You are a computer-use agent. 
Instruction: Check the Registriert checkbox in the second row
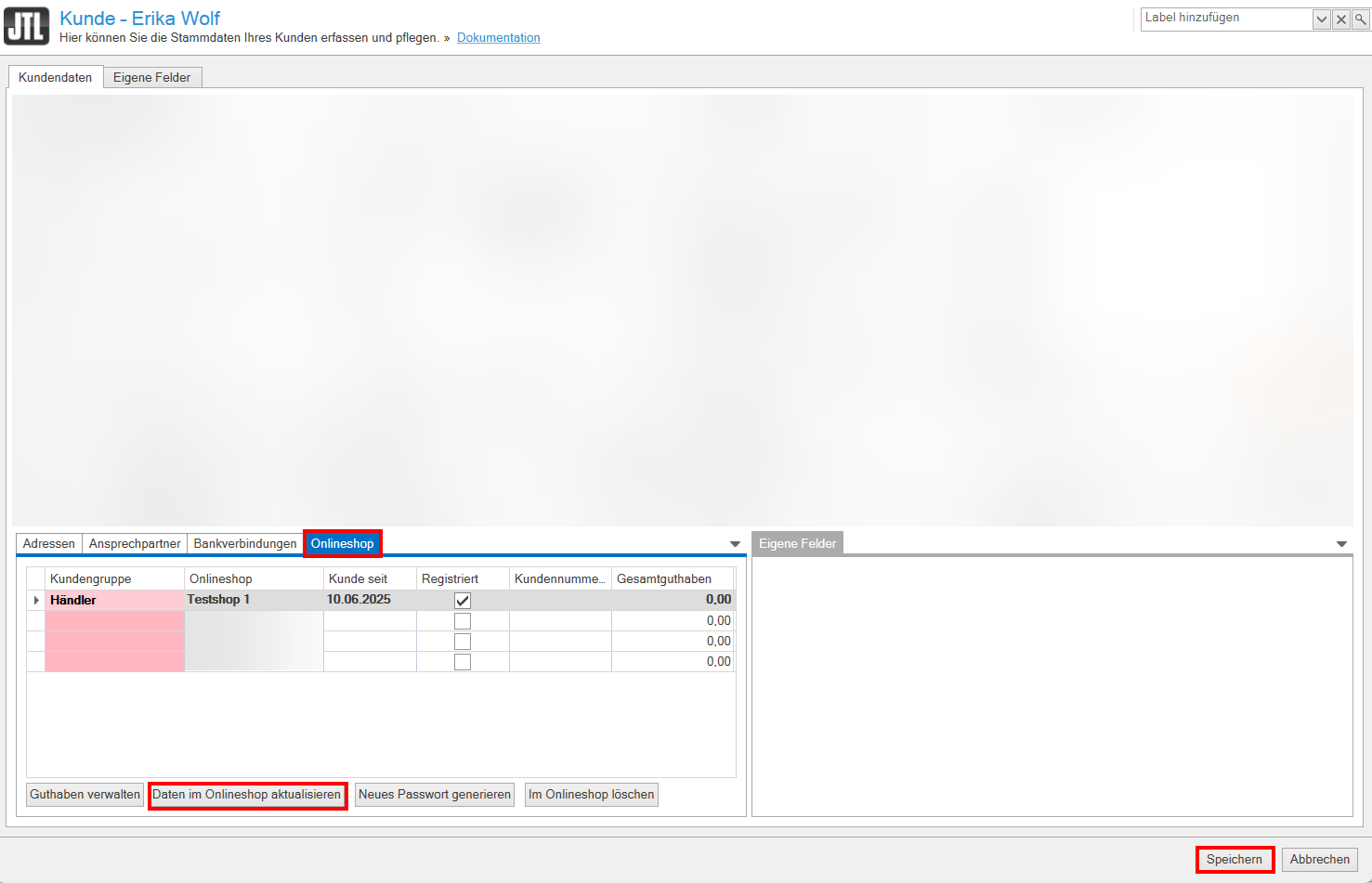point(463,621)
